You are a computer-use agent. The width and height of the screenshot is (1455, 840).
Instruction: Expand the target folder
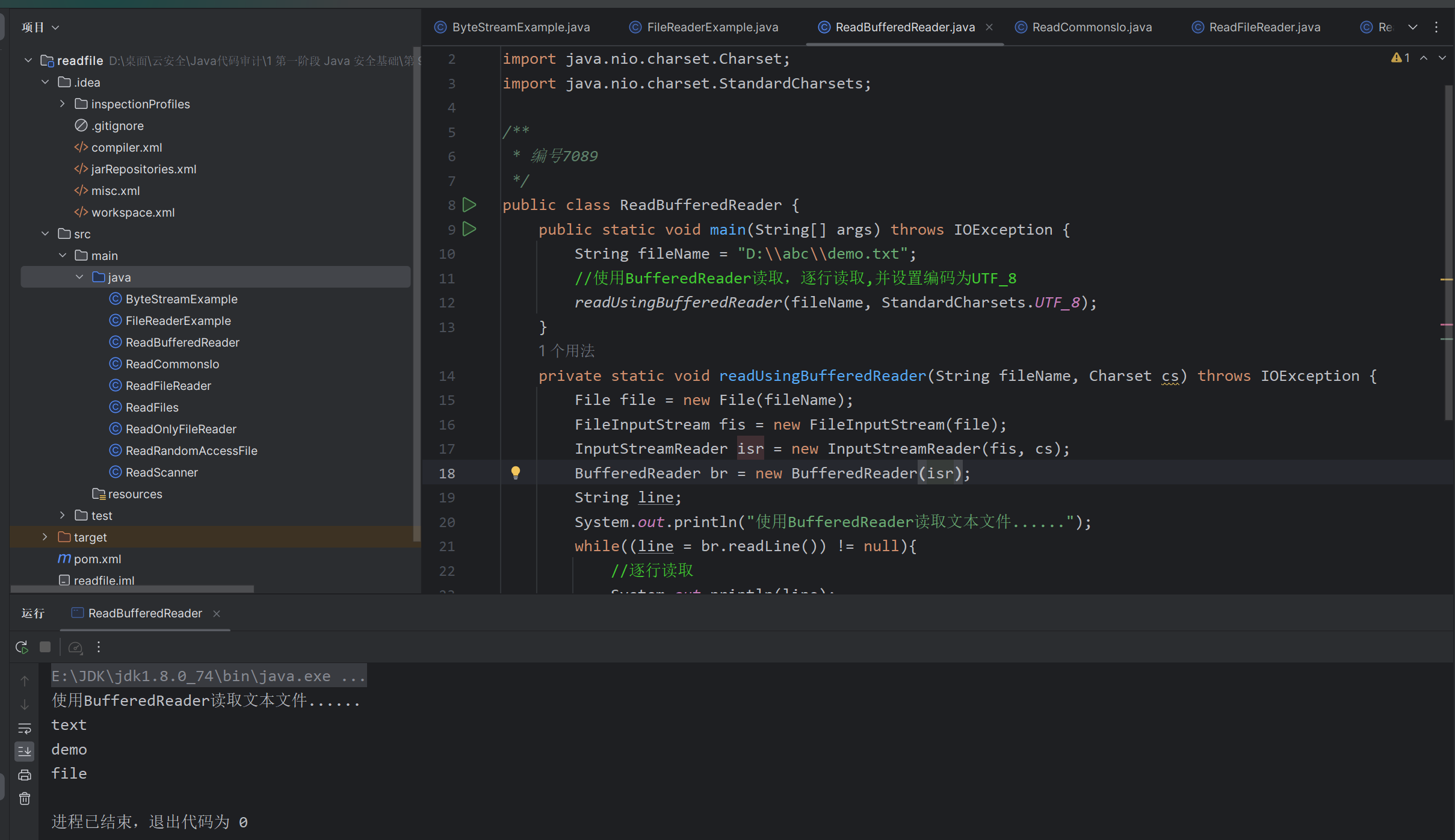coord(45,537)
